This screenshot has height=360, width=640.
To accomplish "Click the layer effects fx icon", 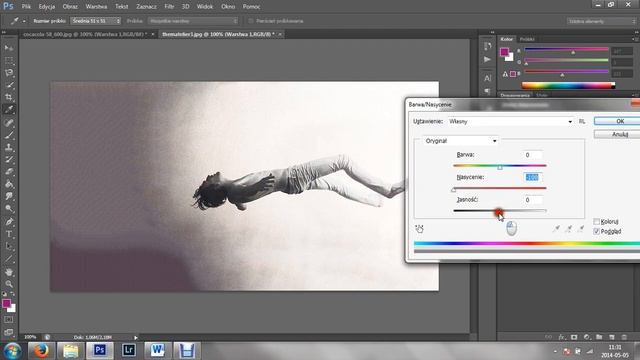I will (562, 337).
